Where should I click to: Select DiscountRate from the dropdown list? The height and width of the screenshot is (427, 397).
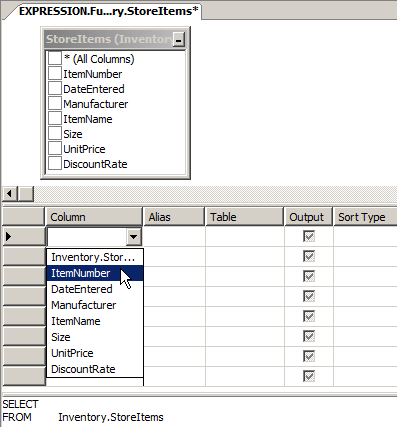(95, 369)
